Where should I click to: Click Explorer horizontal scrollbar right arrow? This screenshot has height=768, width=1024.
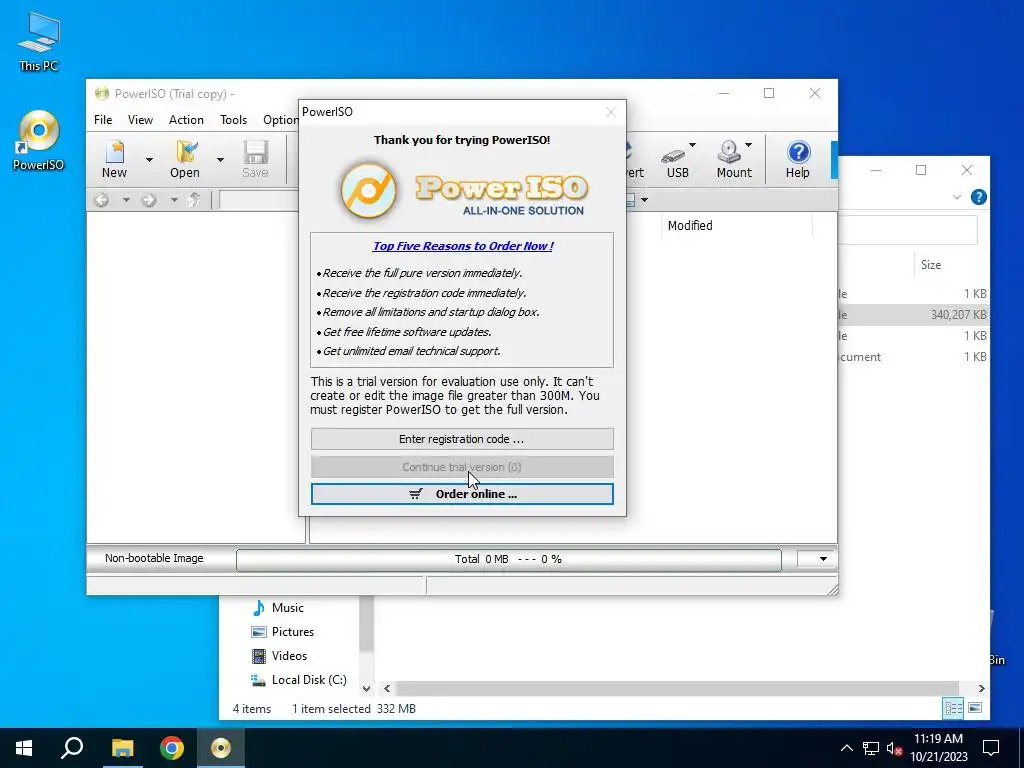point(981,688)
